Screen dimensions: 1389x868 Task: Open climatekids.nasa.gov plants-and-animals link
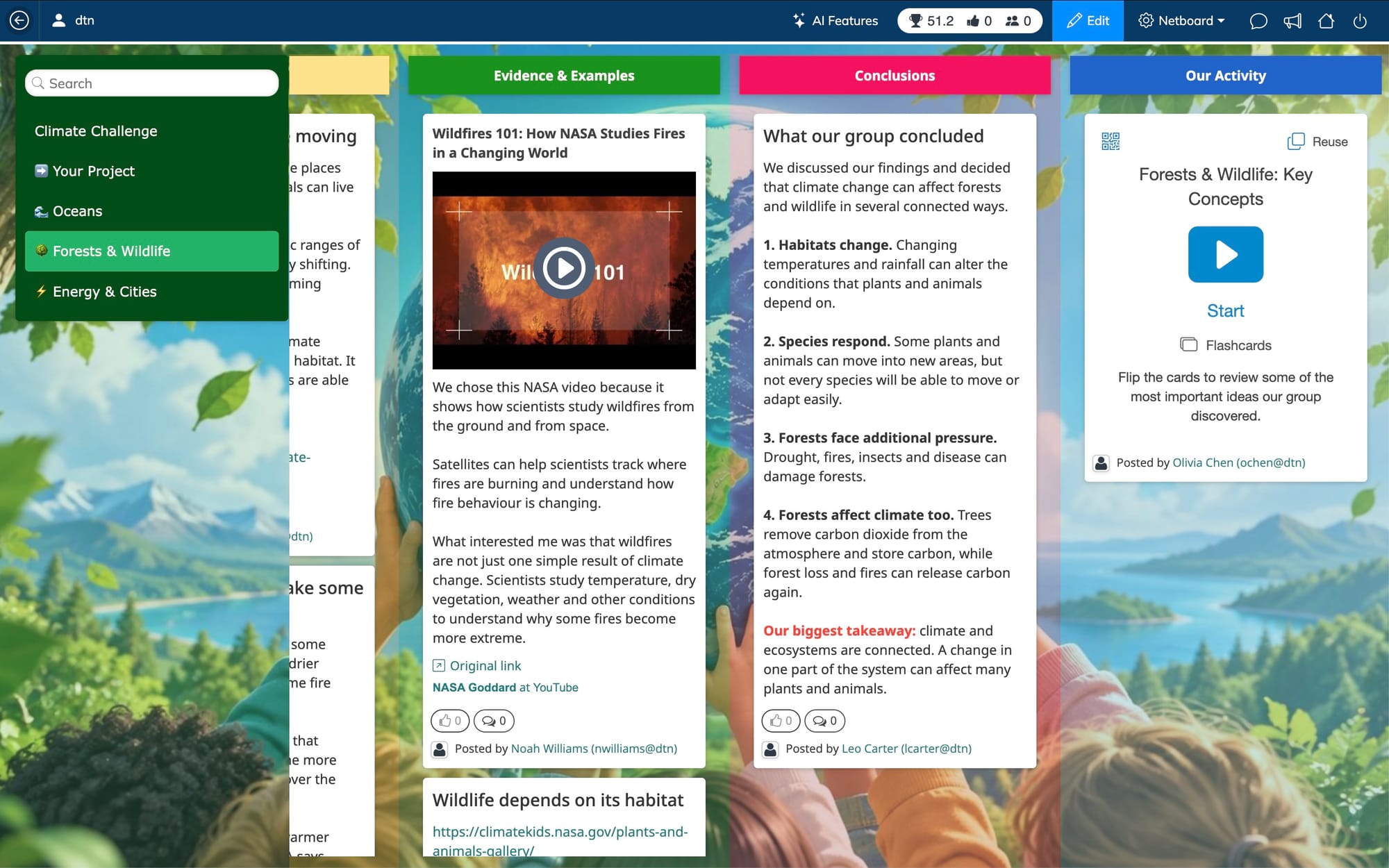[560, 841]
